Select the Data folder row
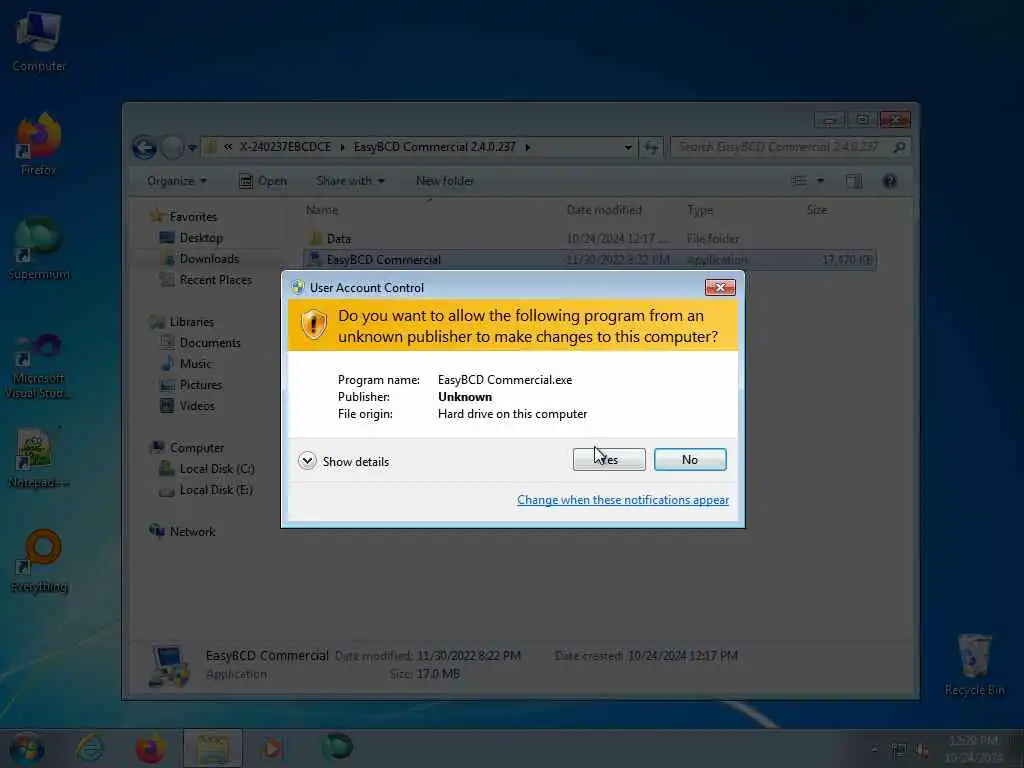Screen dimensions: 1024x768 590,238
